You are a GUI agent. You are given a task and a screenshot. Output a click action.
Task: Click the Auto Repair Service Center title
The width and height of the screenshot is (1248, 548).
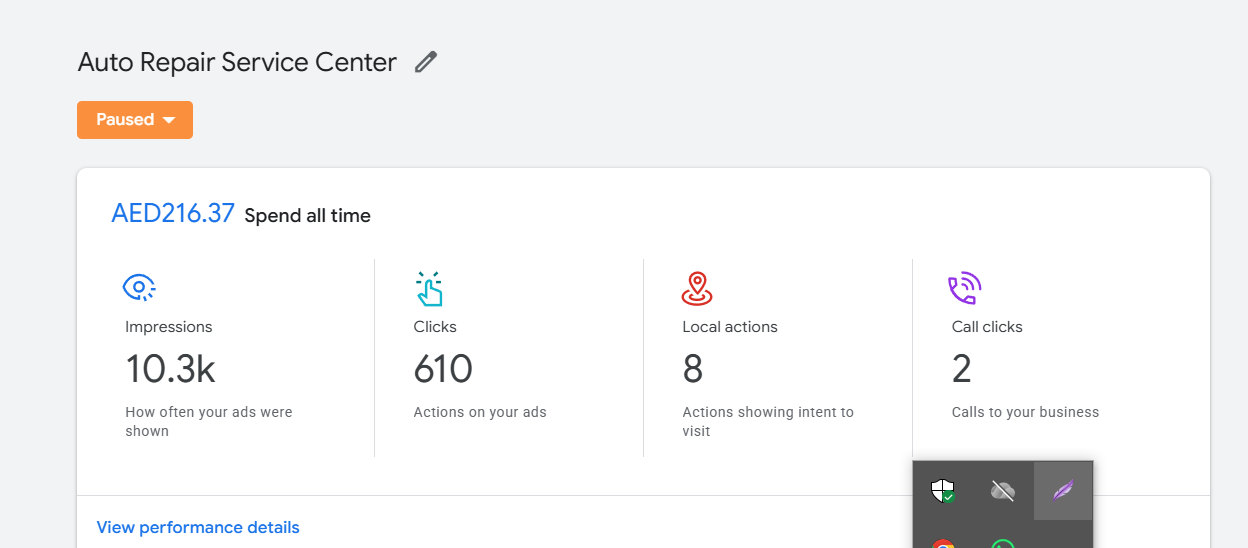tap(237, 62)
